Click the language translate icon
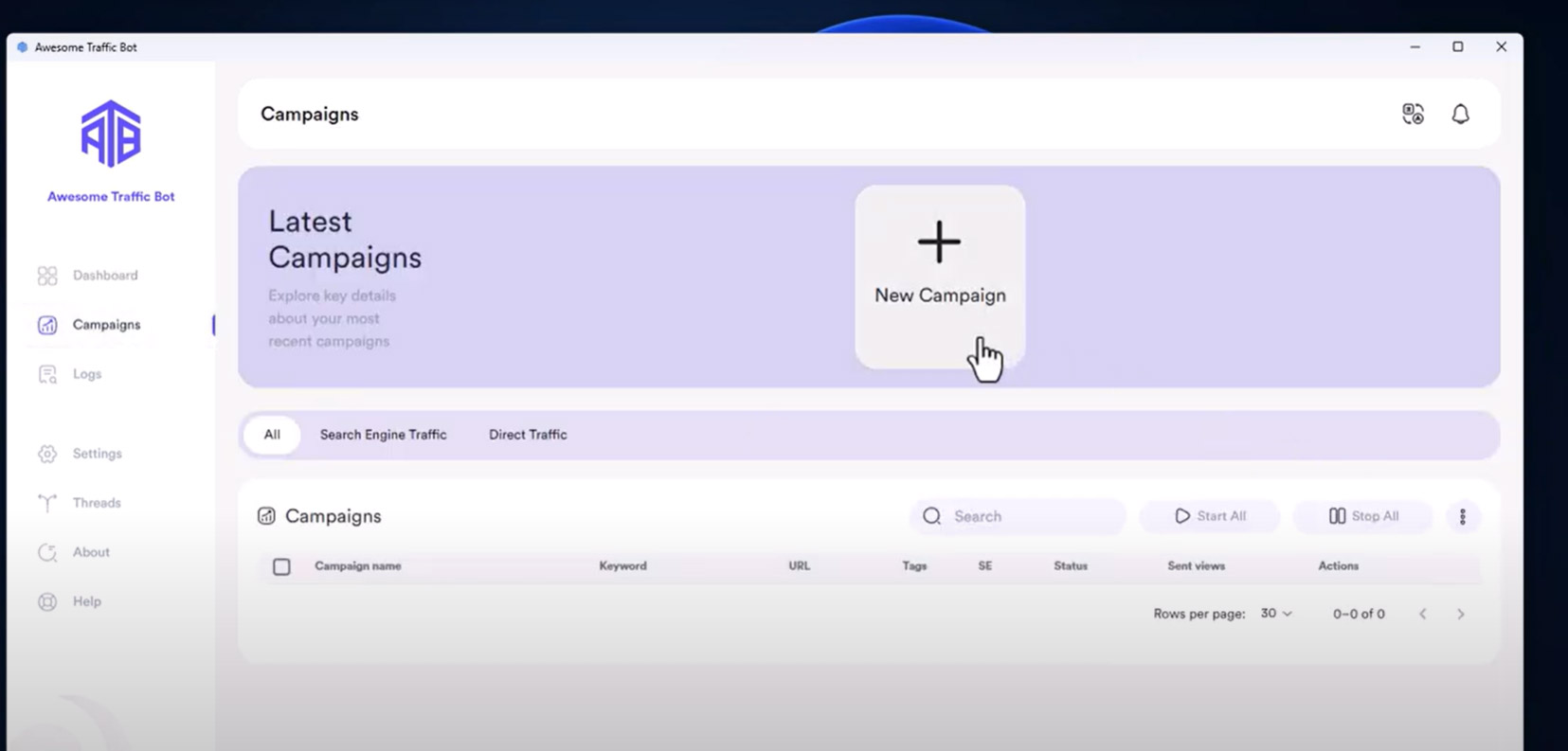 1413,114
